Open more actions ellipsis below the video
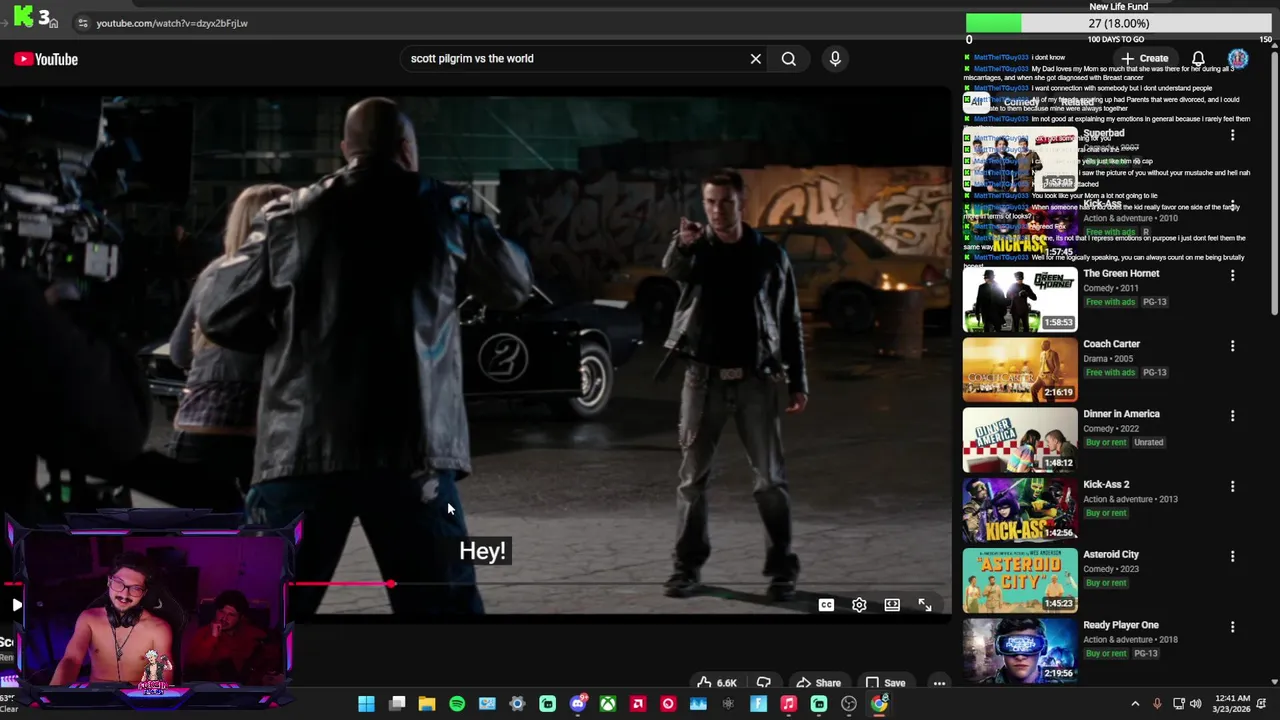The width and height of the screenshot is (1280, 720). pos(939,683)
